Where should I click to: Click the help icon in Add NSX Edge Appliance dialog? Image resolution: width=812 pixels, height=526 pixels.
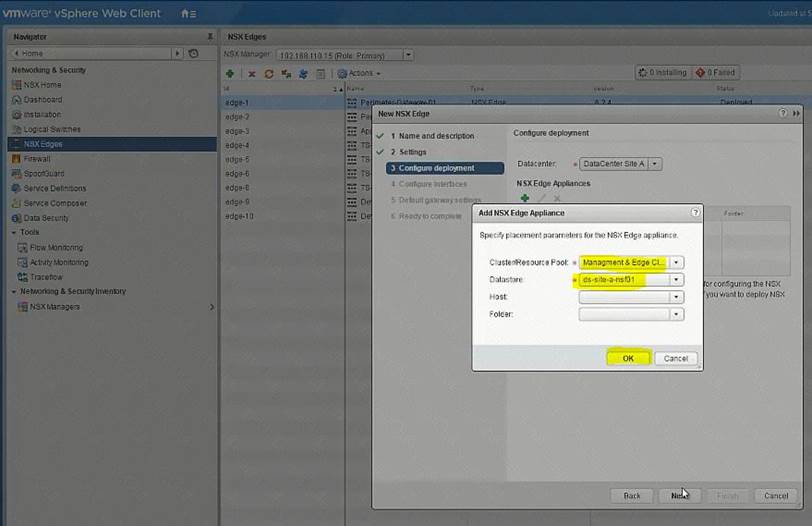pyautogui.click(x=695, y=213)
